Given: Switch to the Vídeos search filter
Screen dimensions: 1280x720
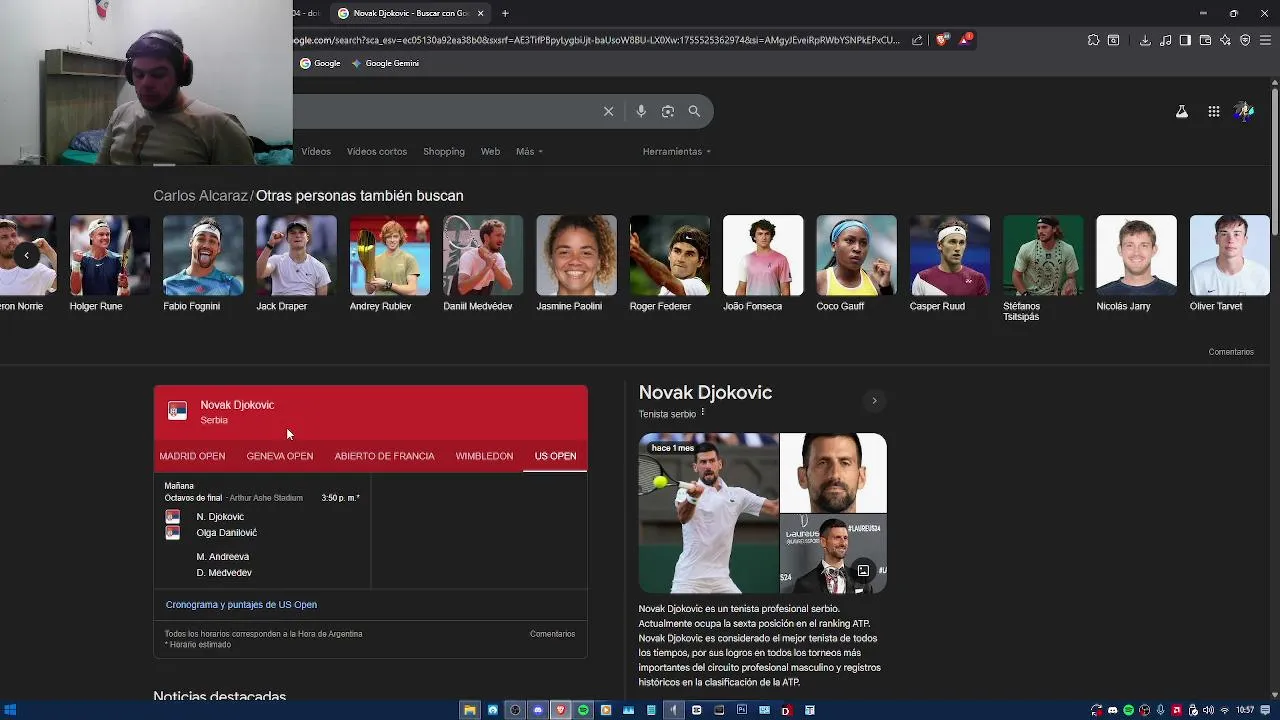Looking at the screenshot, I should pos(316,151).
